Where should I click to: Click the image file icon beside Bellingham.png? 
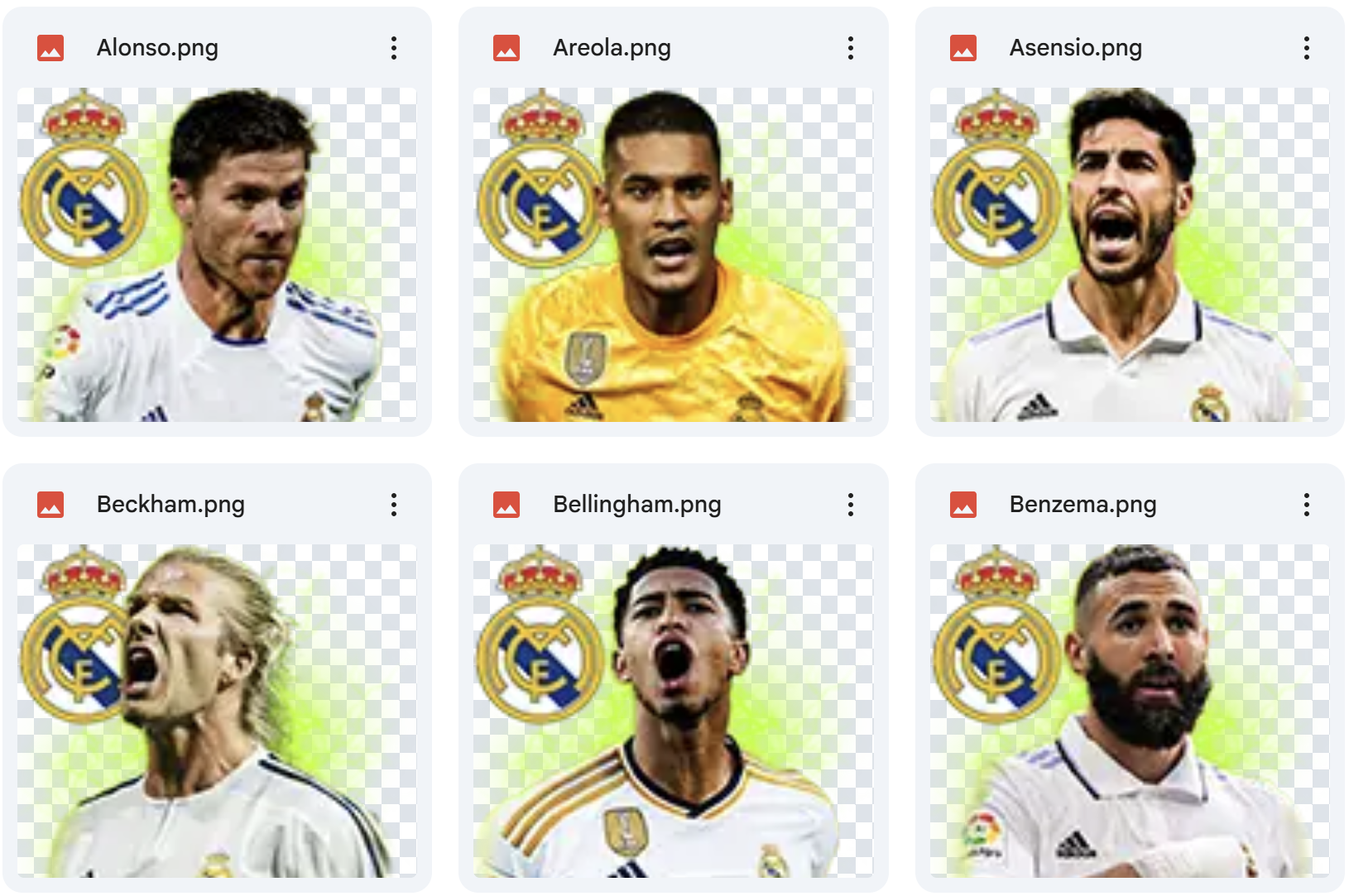[x=506, y=505]
